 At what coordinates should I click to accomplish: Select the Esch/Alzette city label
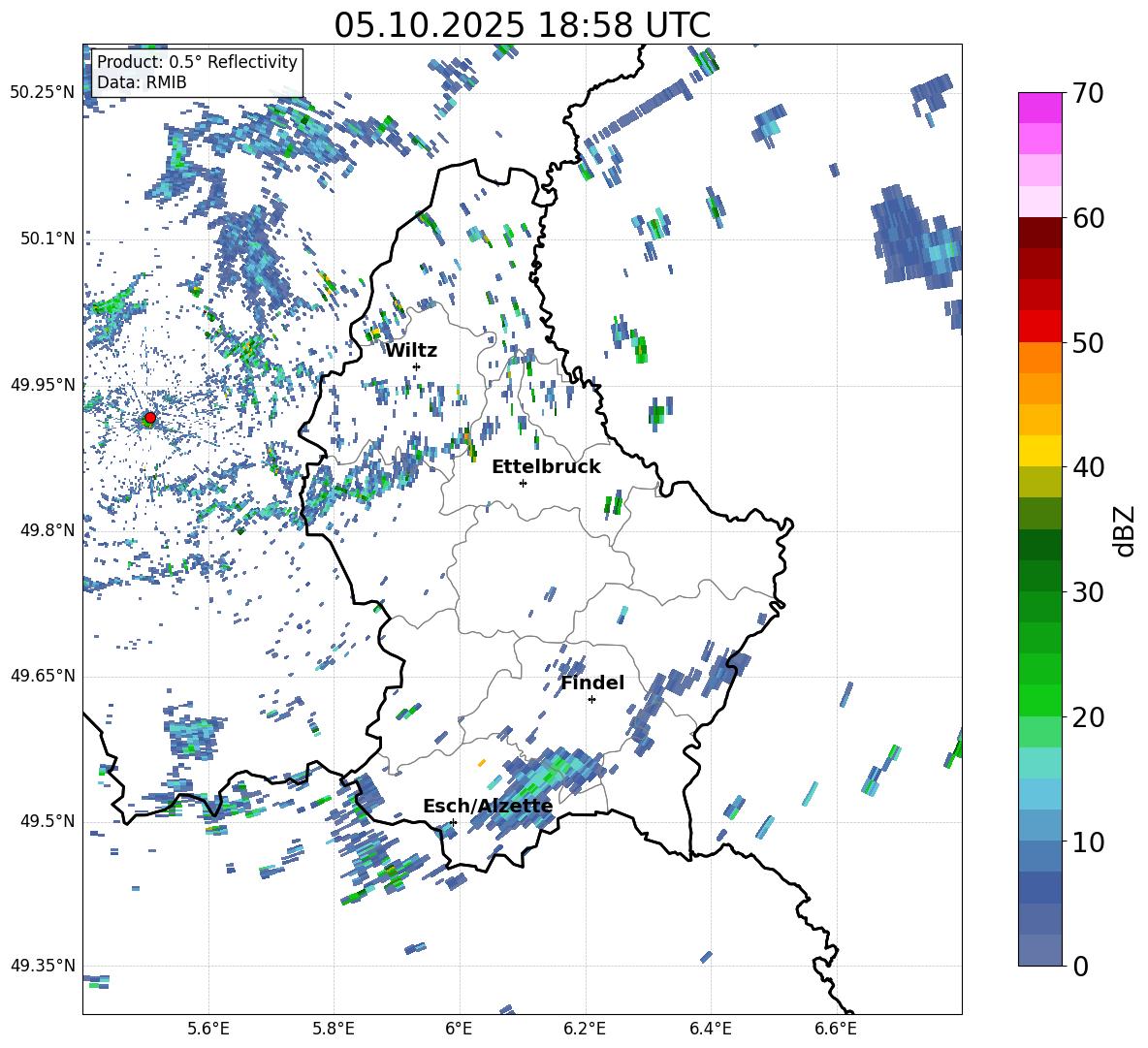[x=488, y=806]
